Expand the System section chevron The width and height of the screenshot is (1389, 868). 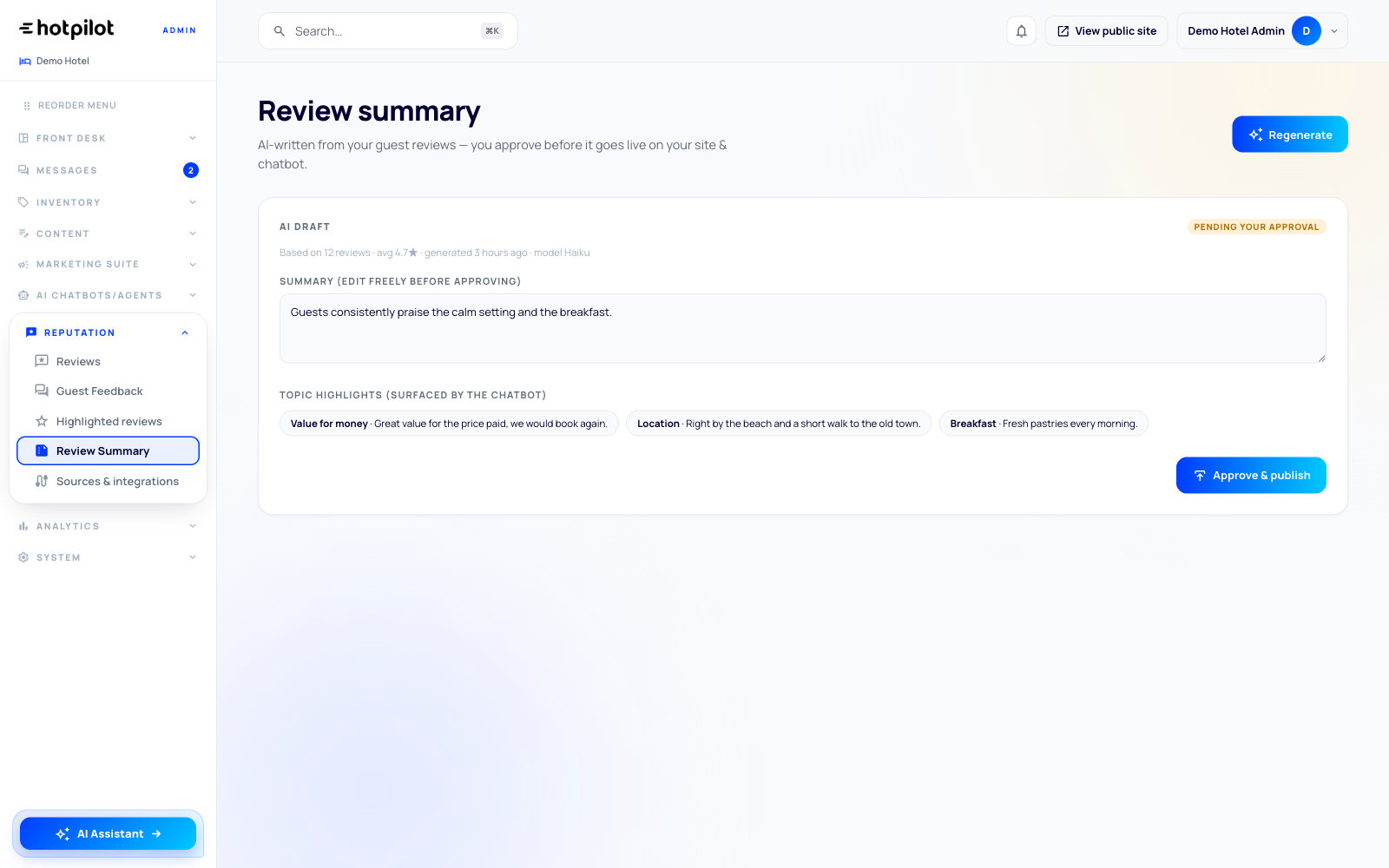coord(193,557)
